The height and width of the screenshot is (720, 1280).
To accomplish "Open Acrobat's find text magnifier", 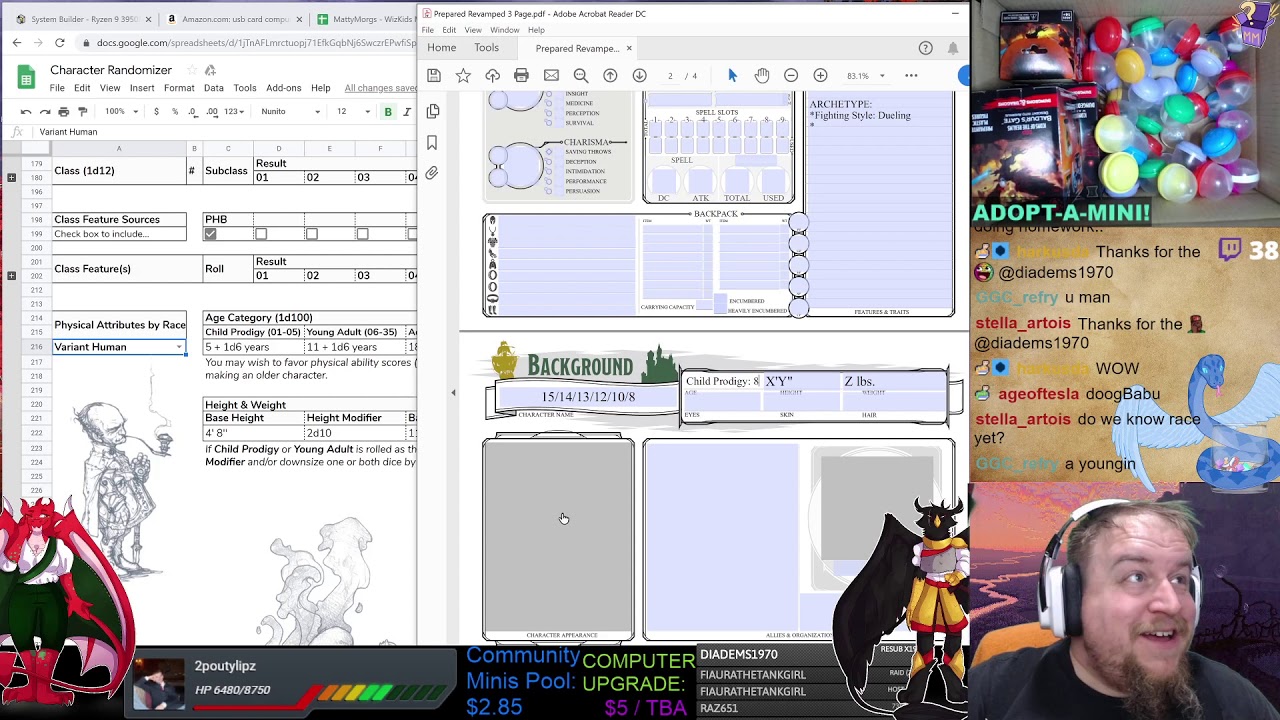I will point(581,76).
